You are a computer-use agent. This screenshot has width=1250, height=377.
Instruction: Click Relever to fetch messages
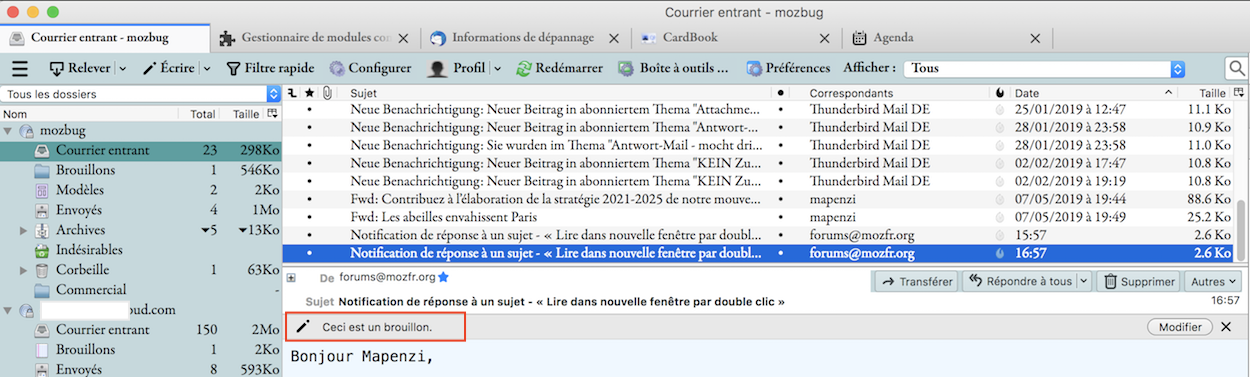(80, 68)
